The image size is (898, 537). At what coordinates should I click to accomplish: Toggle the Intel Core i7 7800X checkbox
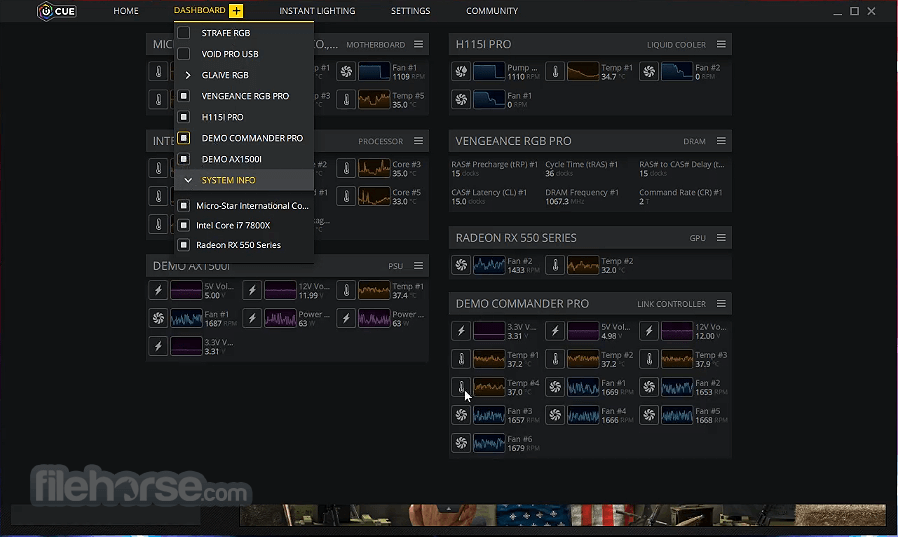[183, 225]
